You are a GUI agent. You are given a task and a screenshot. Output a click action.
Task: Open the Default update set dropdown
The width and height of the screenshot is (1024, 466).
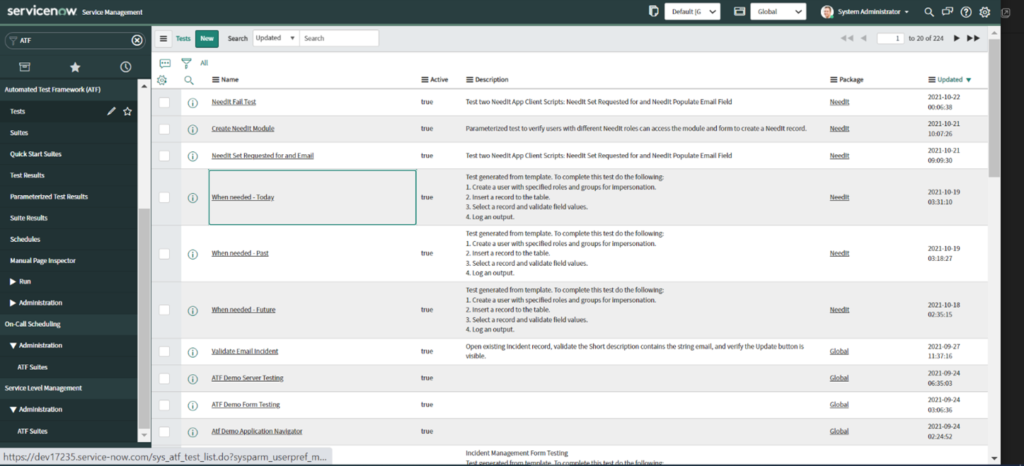pos(692,12)
